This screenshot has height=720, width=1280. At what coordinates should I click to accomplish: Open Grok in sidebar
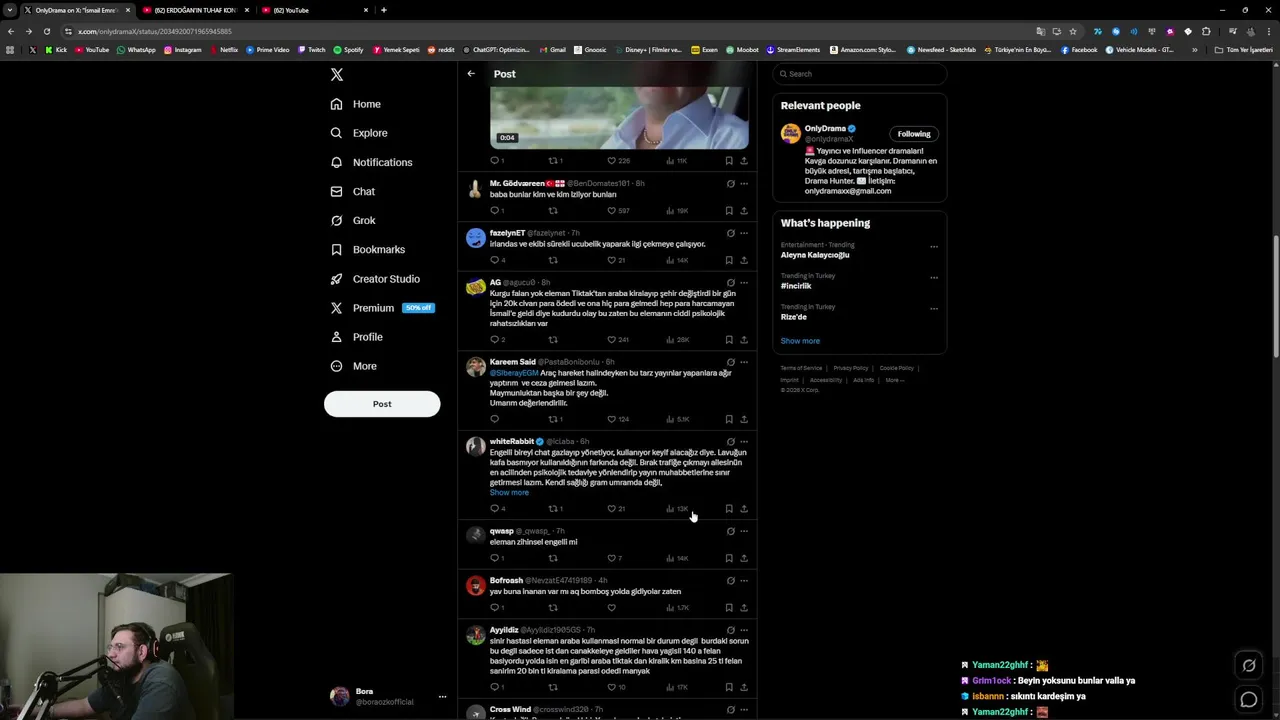point(353,220)
